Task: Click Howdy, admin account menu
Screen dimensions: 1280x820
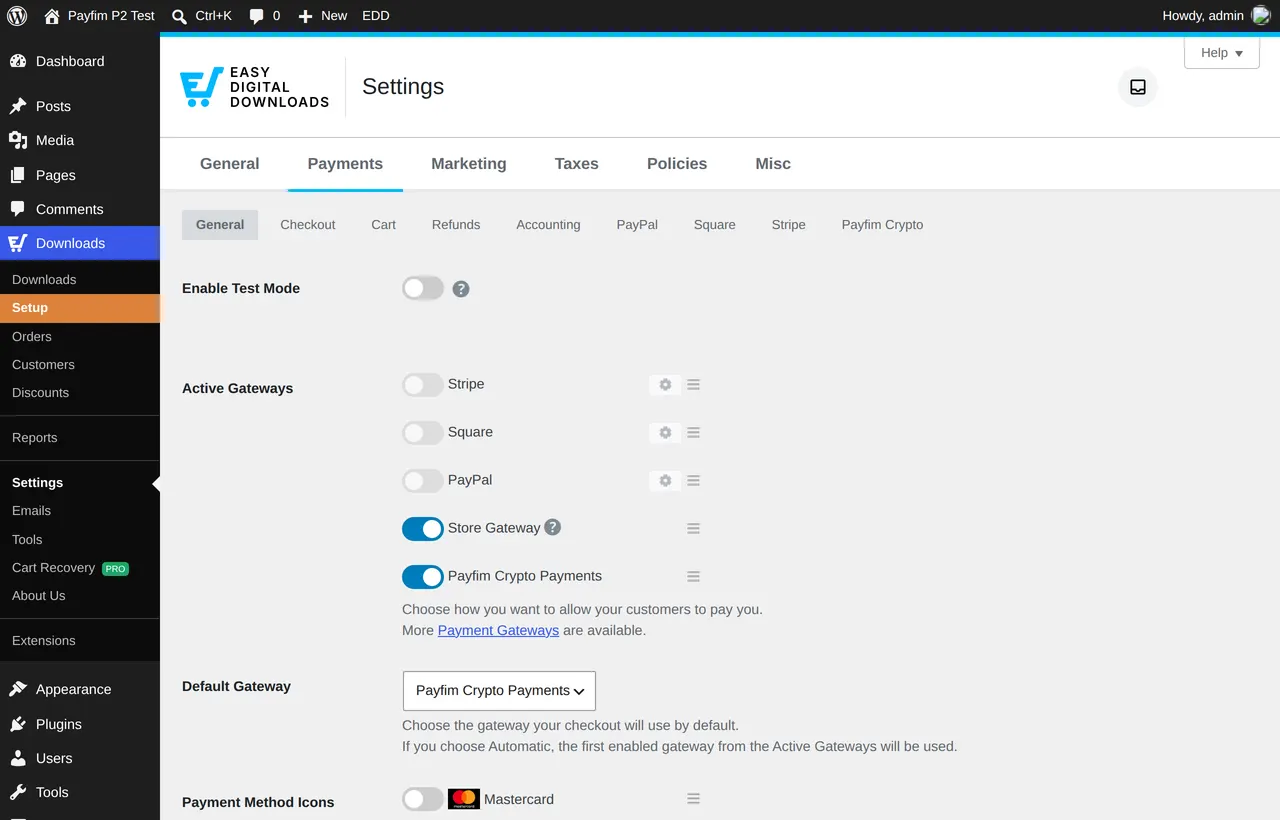Action: [1216, 16]
